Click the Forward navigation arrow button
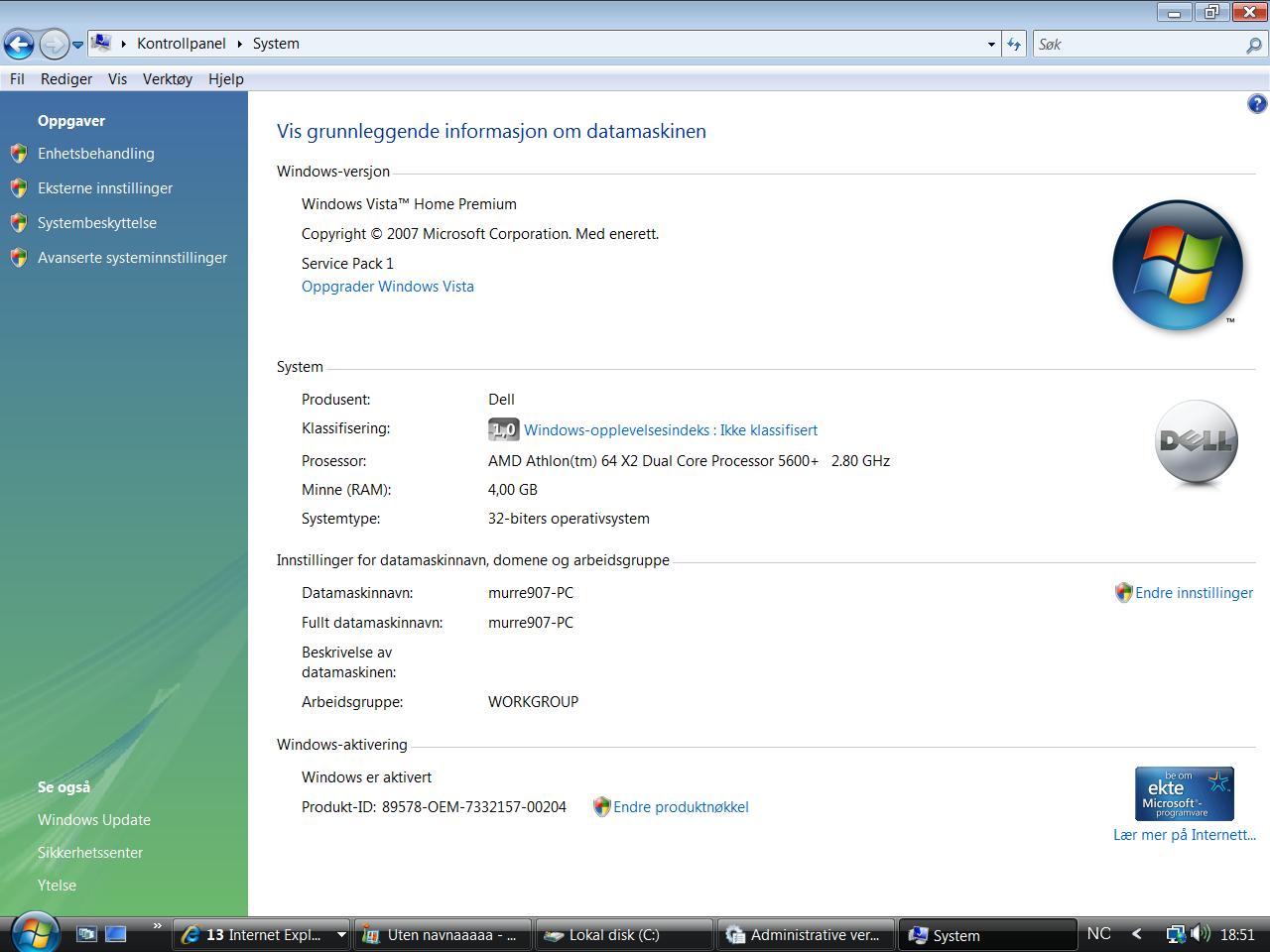This screenshot has width=1270, height=952. pos(54,44)
